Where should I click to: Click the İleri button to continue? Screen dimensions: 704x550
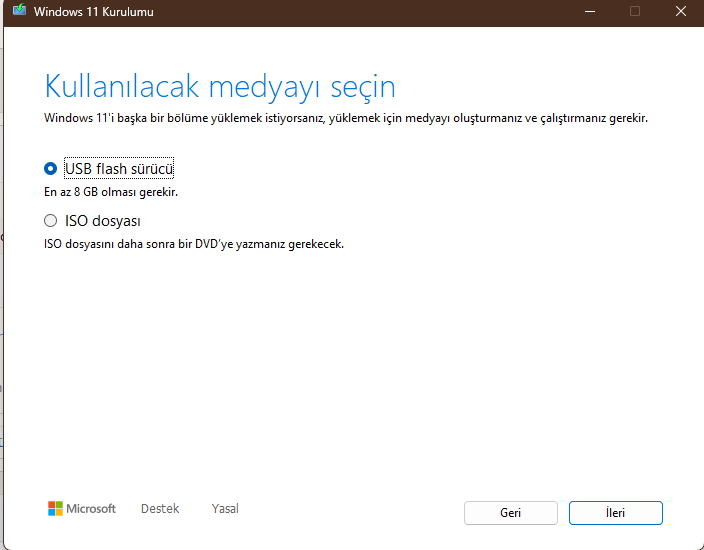[616, 513]
